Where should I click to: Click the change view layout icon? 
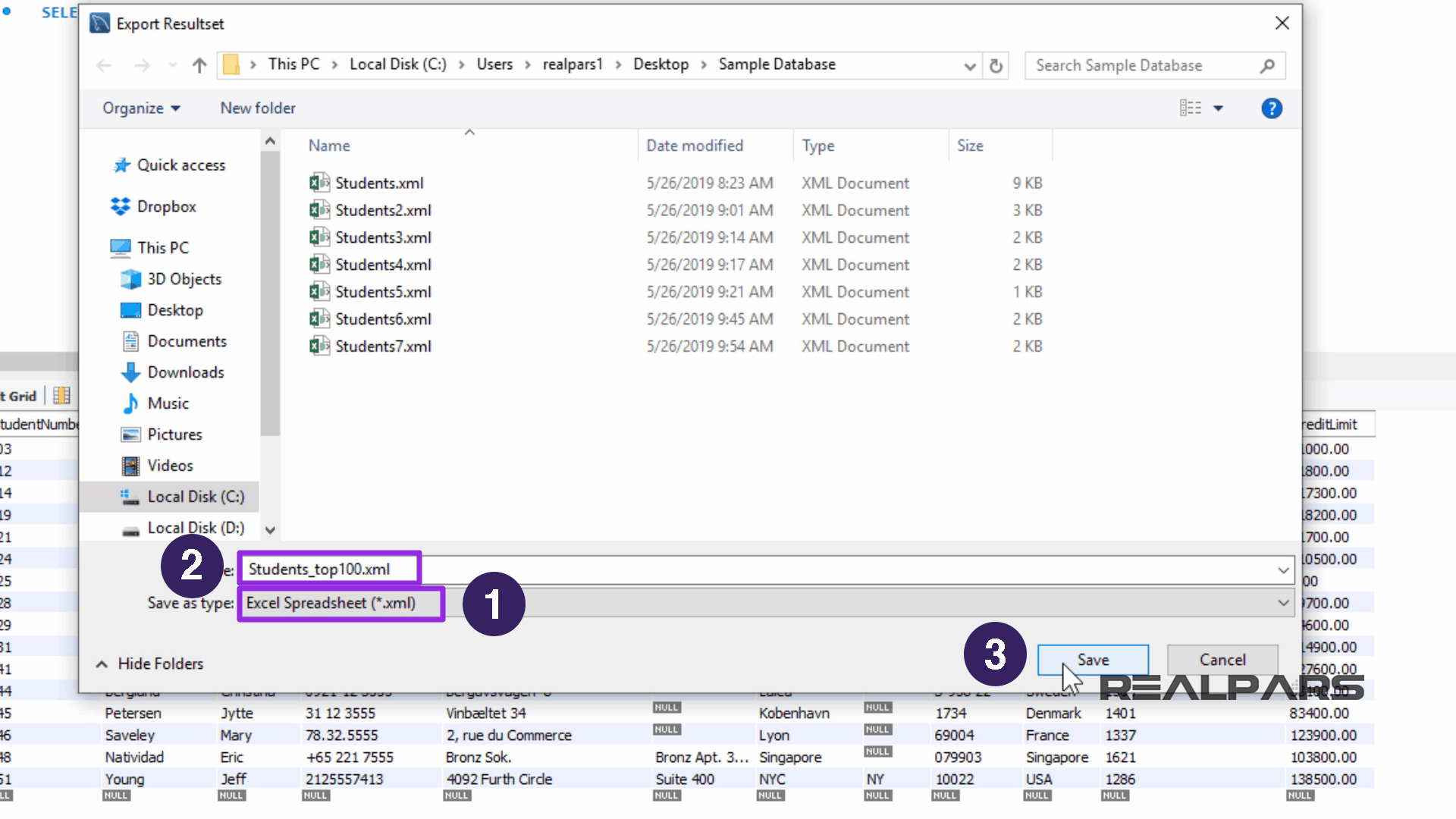tap(1190, 108)
